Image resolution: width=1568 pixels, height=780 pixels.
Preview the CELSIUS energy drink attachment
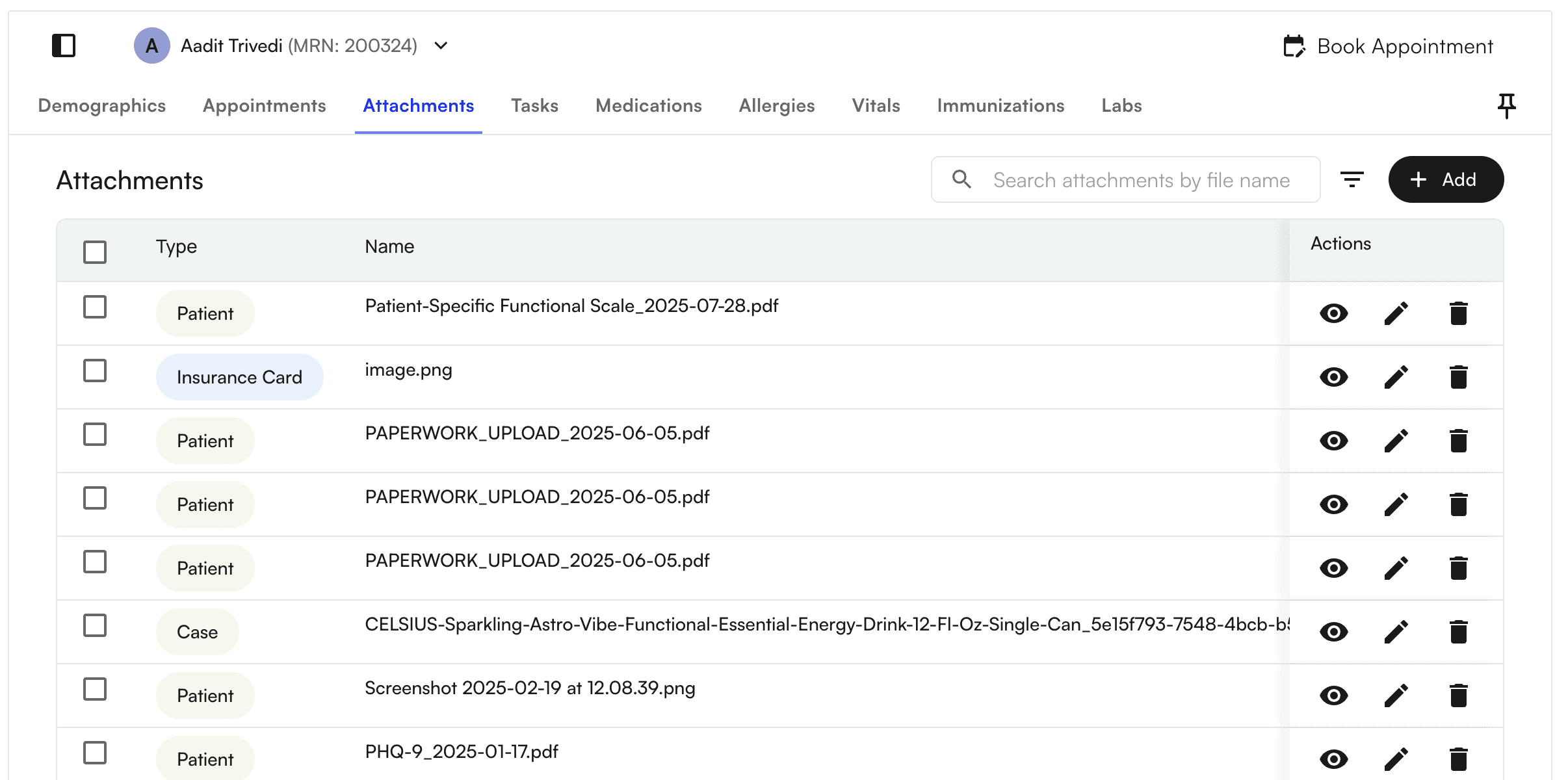[x=1333, y=631]
